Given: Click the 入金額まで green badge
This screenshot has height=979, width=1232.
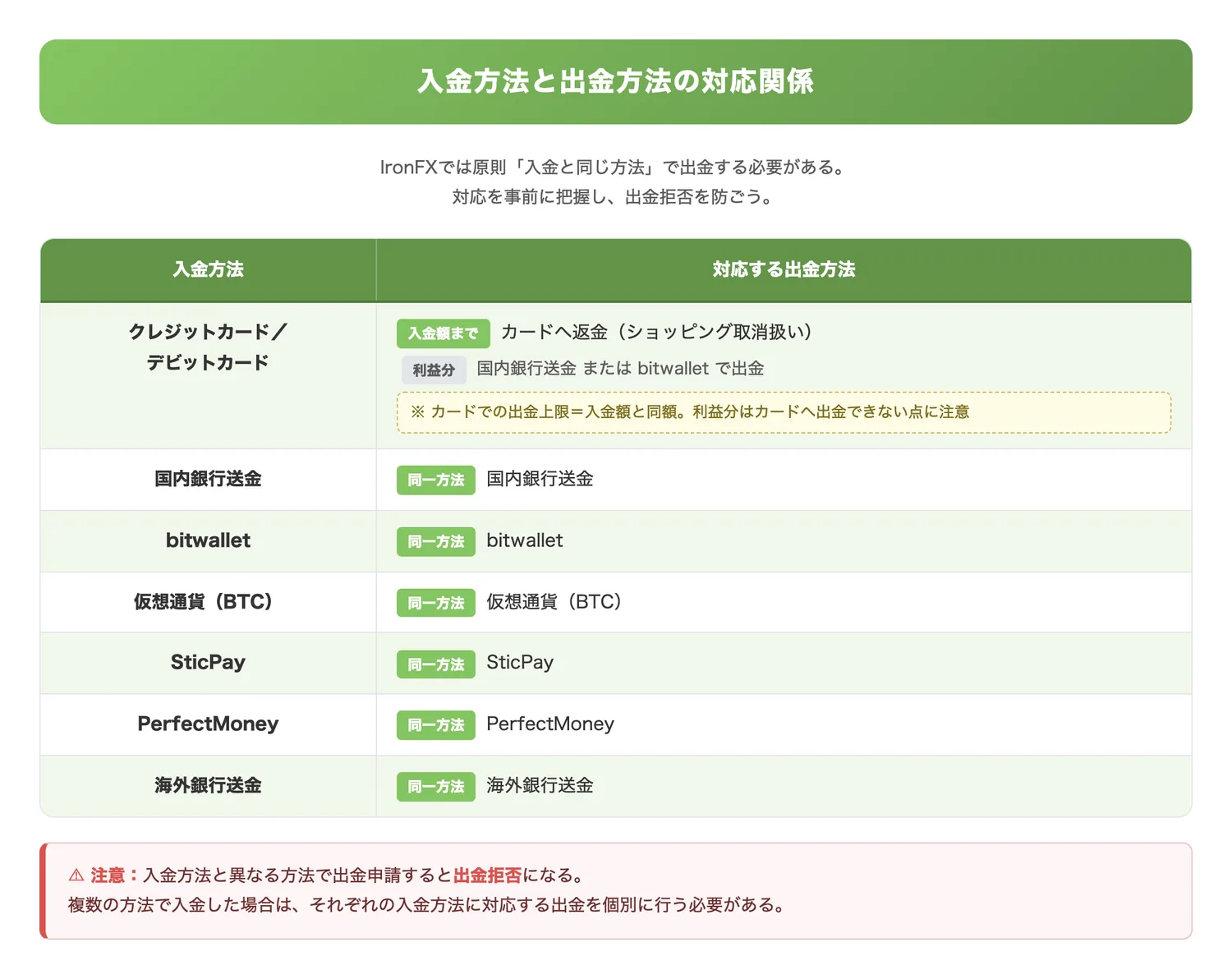Looking at the screenshot, I should [x=444, y=333].
